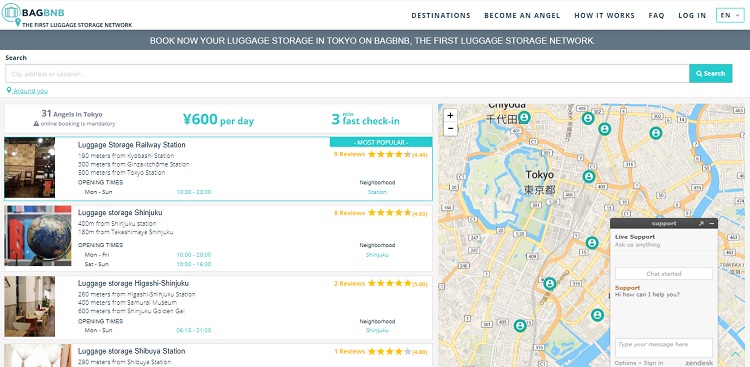The height and width of the screenshot is (367, 750).
Task: Click Log In
Action: [x=692, y=15]
